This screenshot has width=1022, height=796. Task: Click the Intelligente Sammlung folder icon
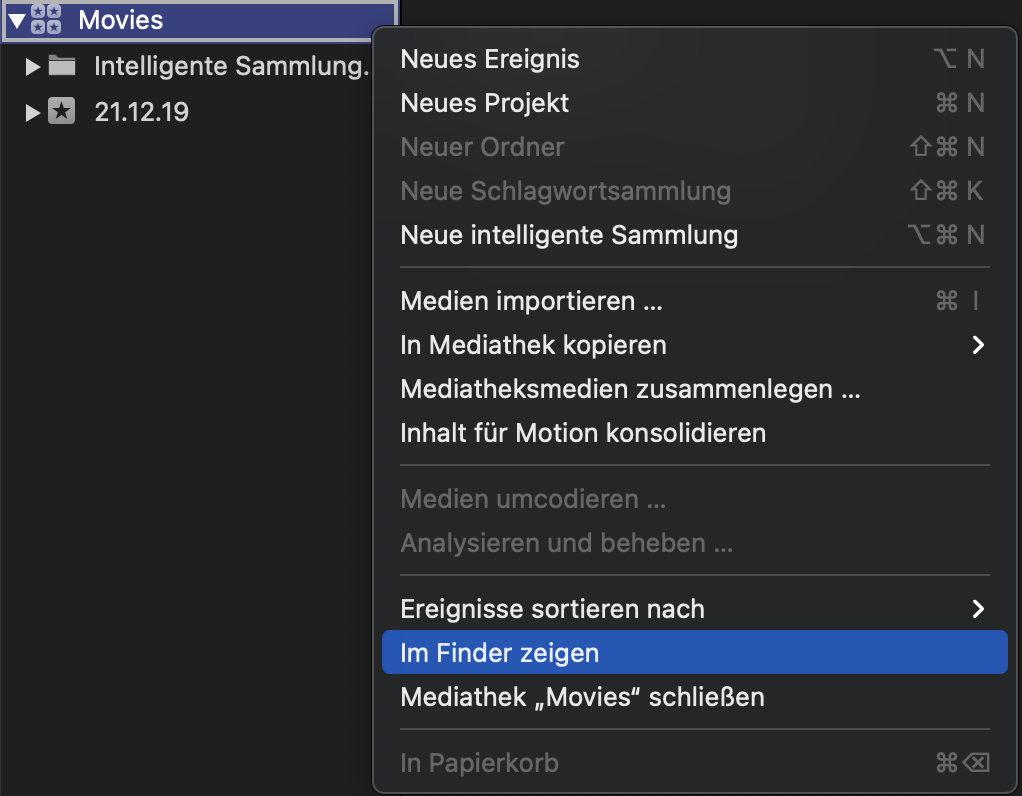click(x=62, y=67)
